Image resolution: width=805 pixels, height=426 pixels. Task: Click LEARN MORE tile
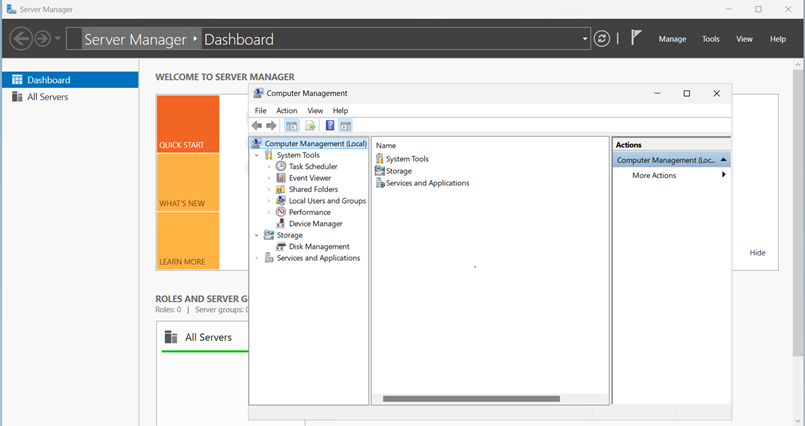pos(188,241)
